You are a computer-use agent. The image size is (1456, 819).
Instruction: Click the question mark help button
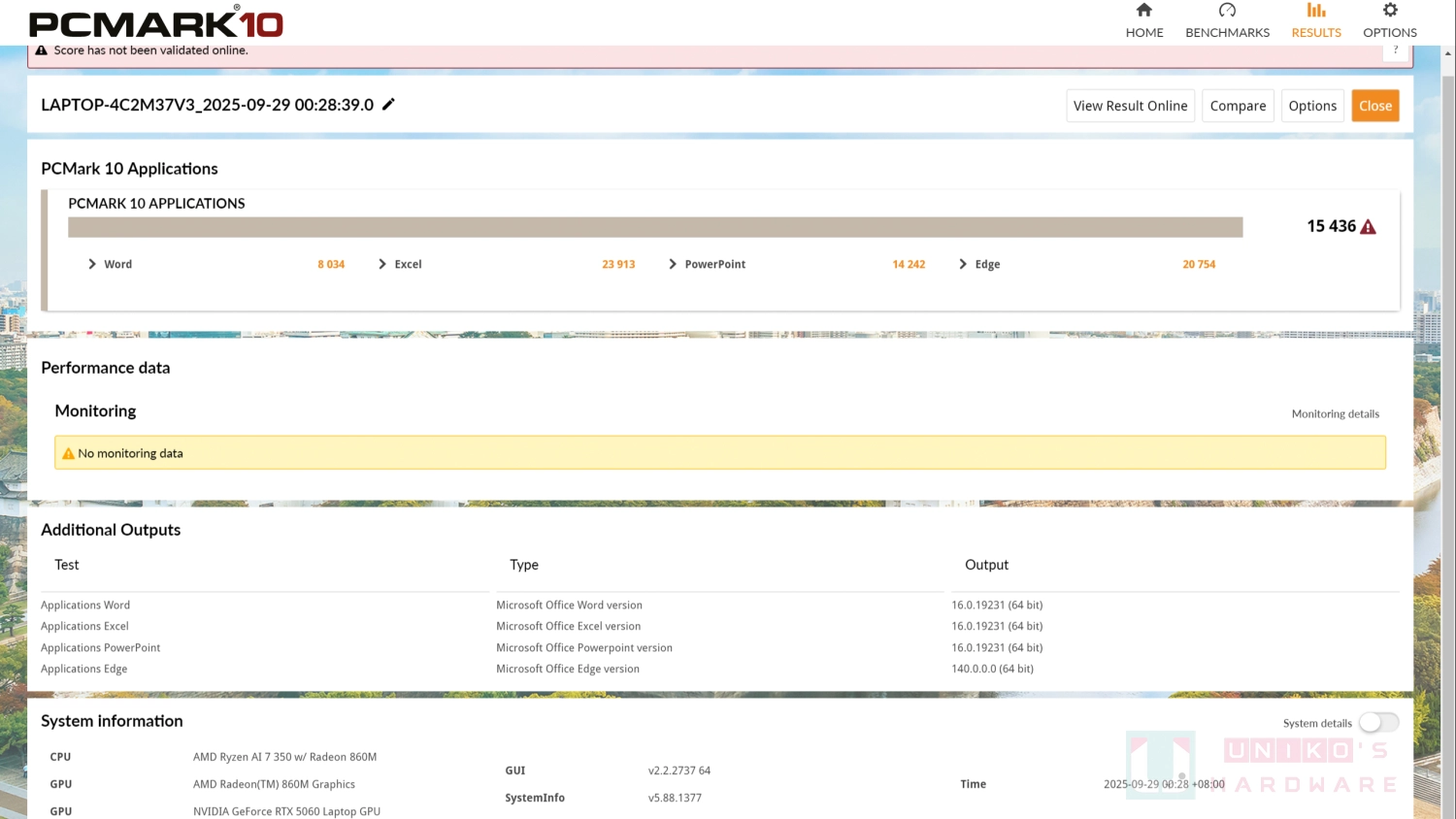[x=1396, y=50]
